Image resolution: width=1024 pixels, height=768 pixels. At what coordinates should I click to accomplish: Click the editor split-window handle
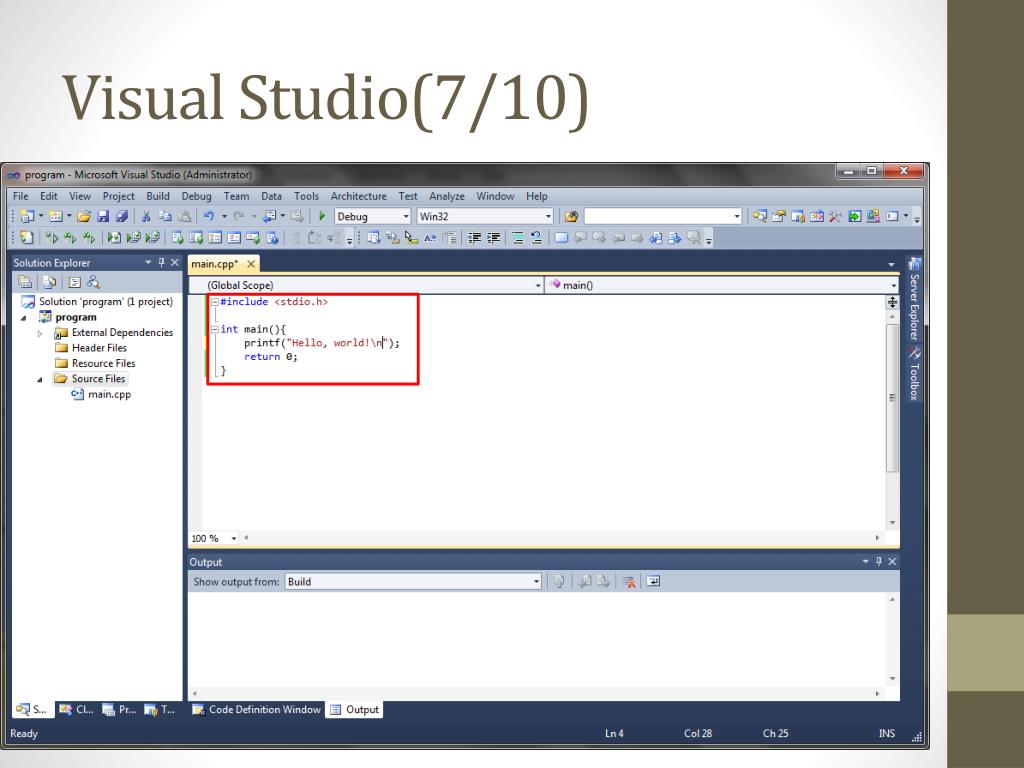[x=892, y=302]
